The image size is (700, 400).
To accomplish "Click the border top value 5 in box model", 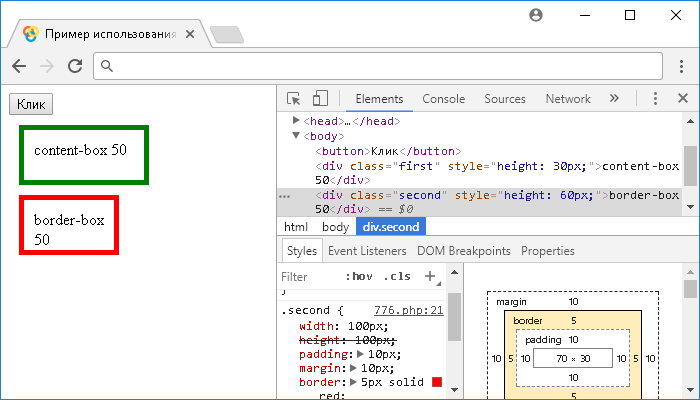I will [x=574, y=321].
